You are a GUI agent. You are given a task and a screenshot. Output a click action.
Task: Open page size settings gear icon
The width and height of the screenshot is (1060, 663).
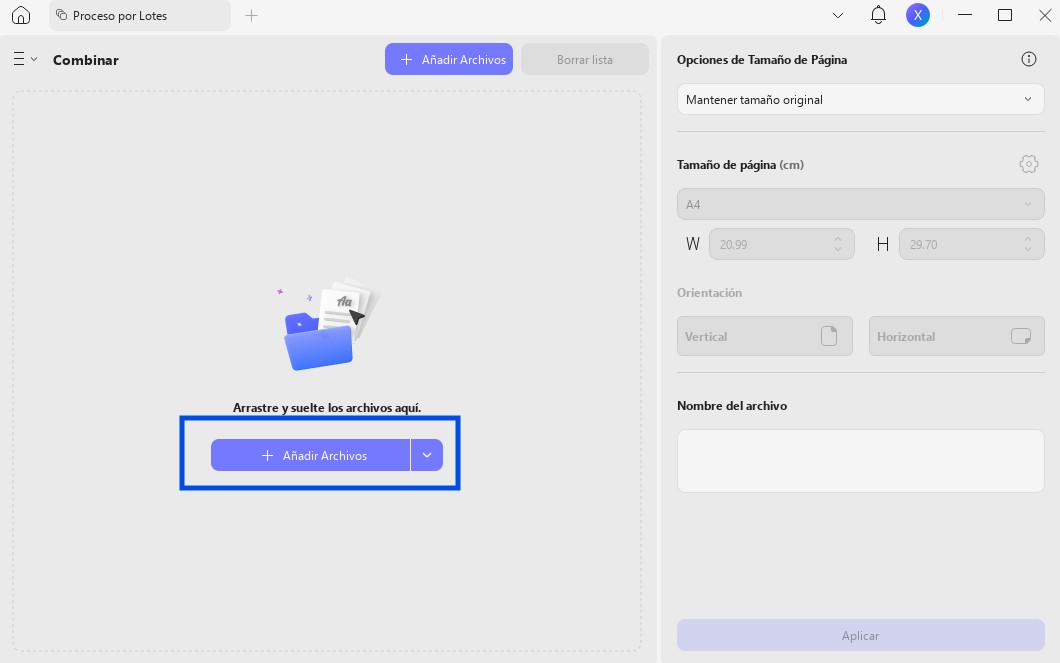tap(1028, 164)
